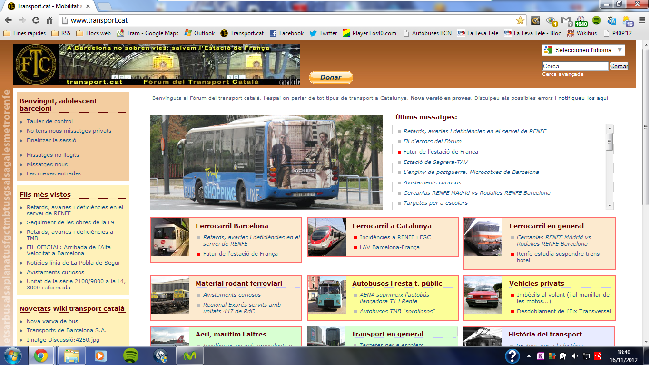Open the Facebook bookmark
The width and height of the screenshot is (649, 365).
pyautogui.click(x=287, y=33)
